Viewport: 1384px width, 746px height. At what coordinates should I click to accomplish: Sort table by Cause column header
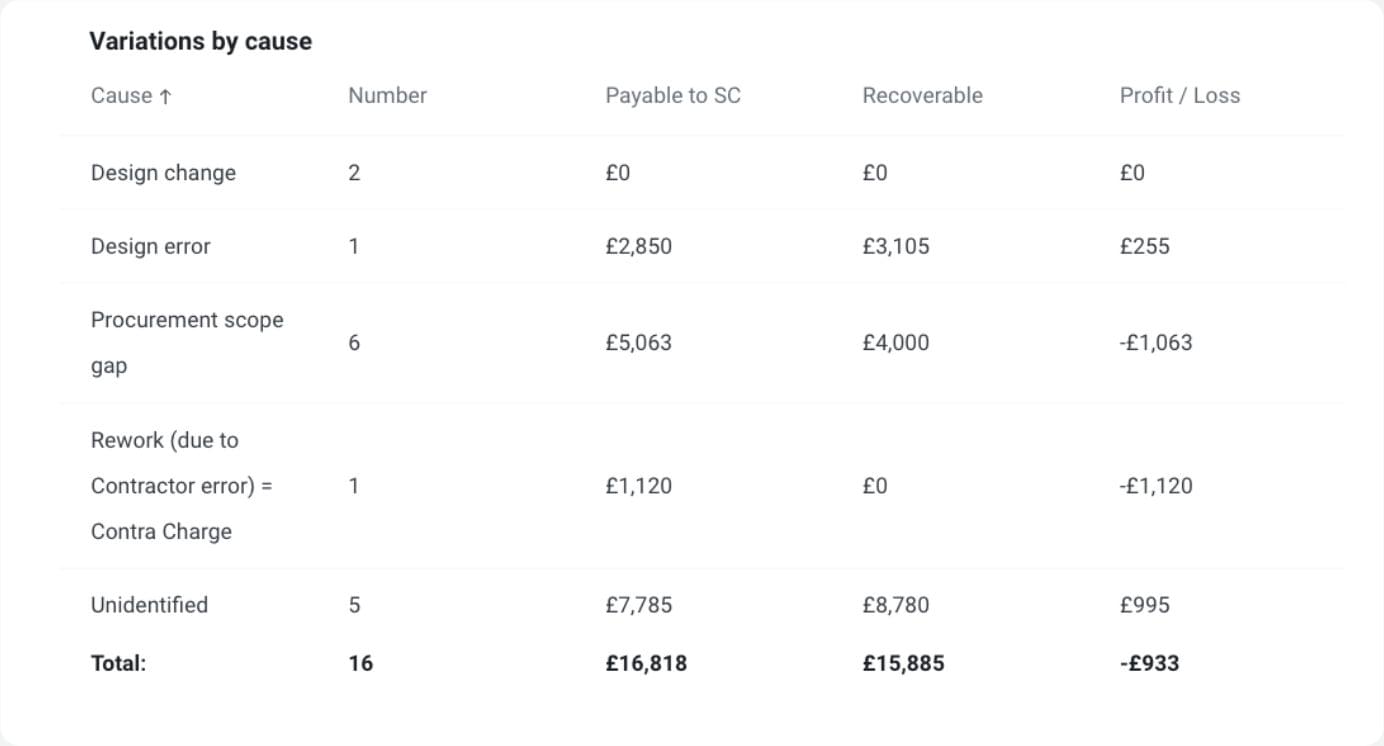tap(121, 96)
